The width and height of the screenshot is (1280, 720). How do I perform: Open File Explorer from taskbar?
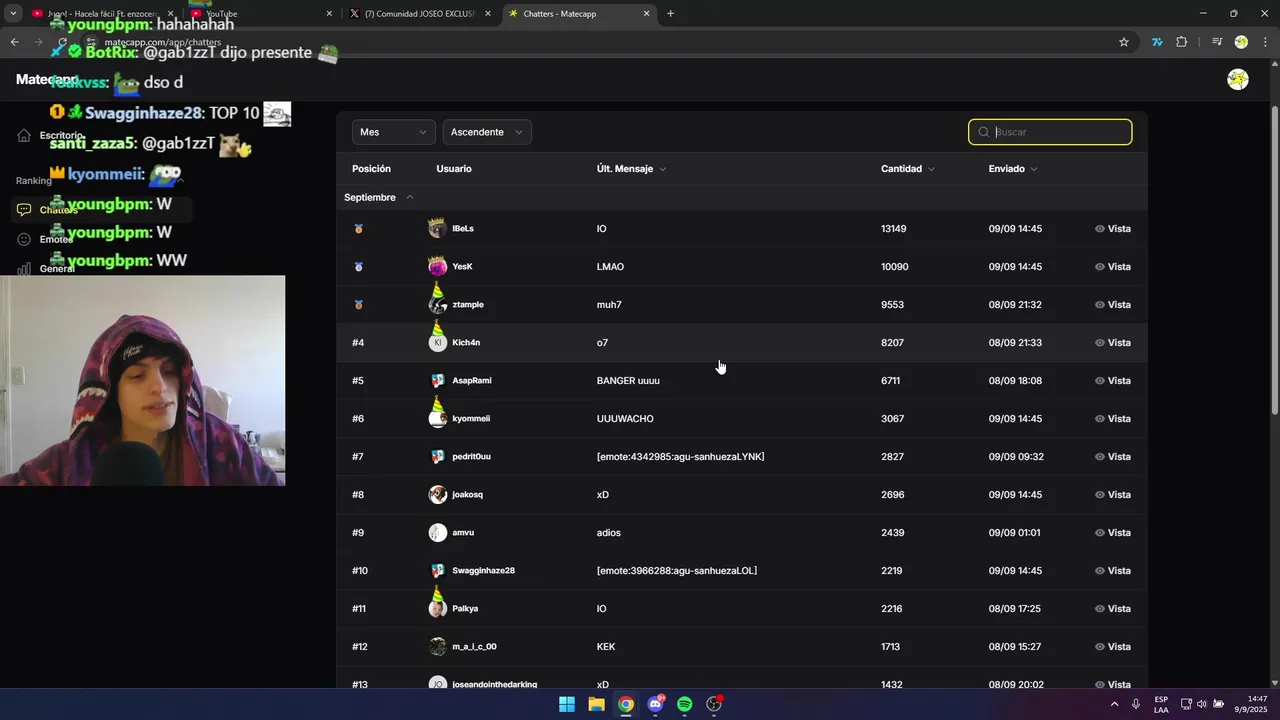596,704
